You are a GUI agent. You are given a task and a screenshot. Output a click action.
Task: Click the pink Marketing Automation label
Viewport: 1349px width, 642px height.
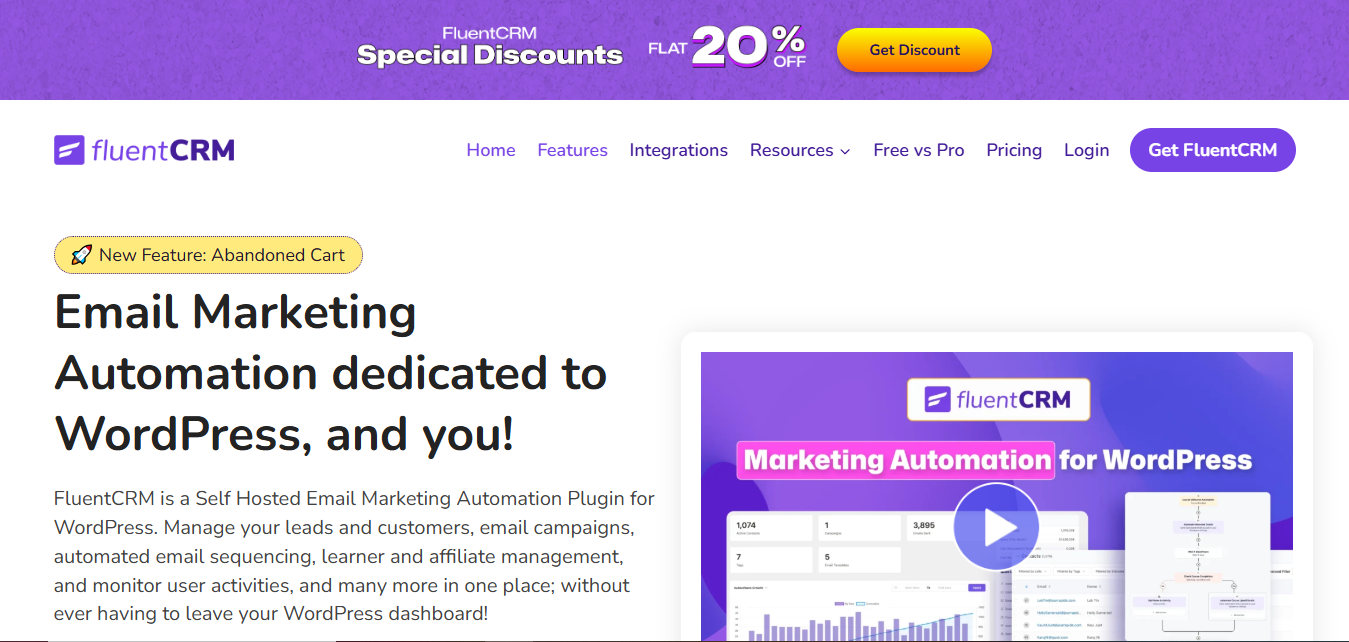click(896, 460)
